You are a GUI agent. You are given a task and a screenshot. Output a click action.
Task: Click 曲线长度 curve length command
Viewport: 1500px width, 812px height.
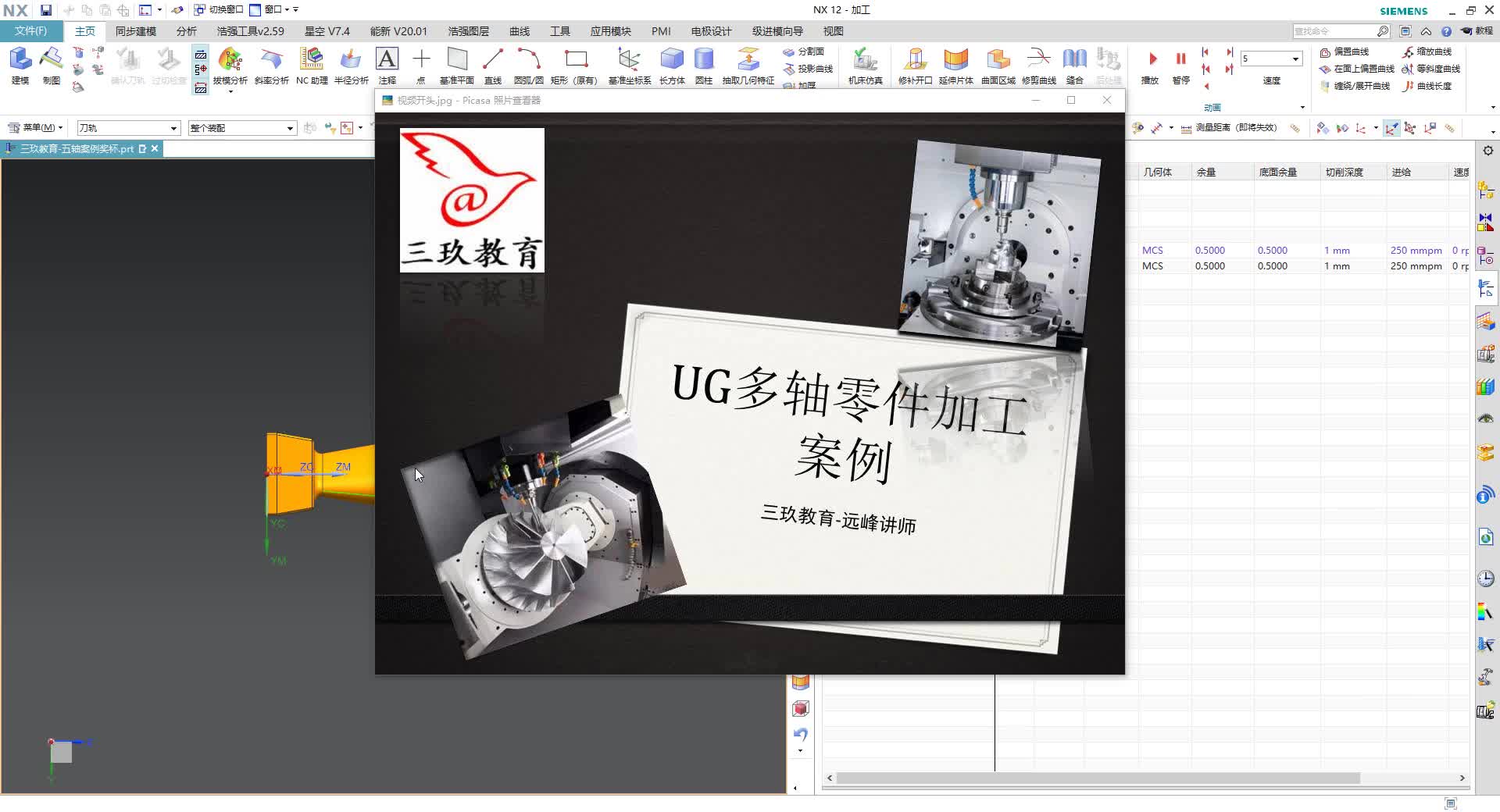[x=1427, y=86]
